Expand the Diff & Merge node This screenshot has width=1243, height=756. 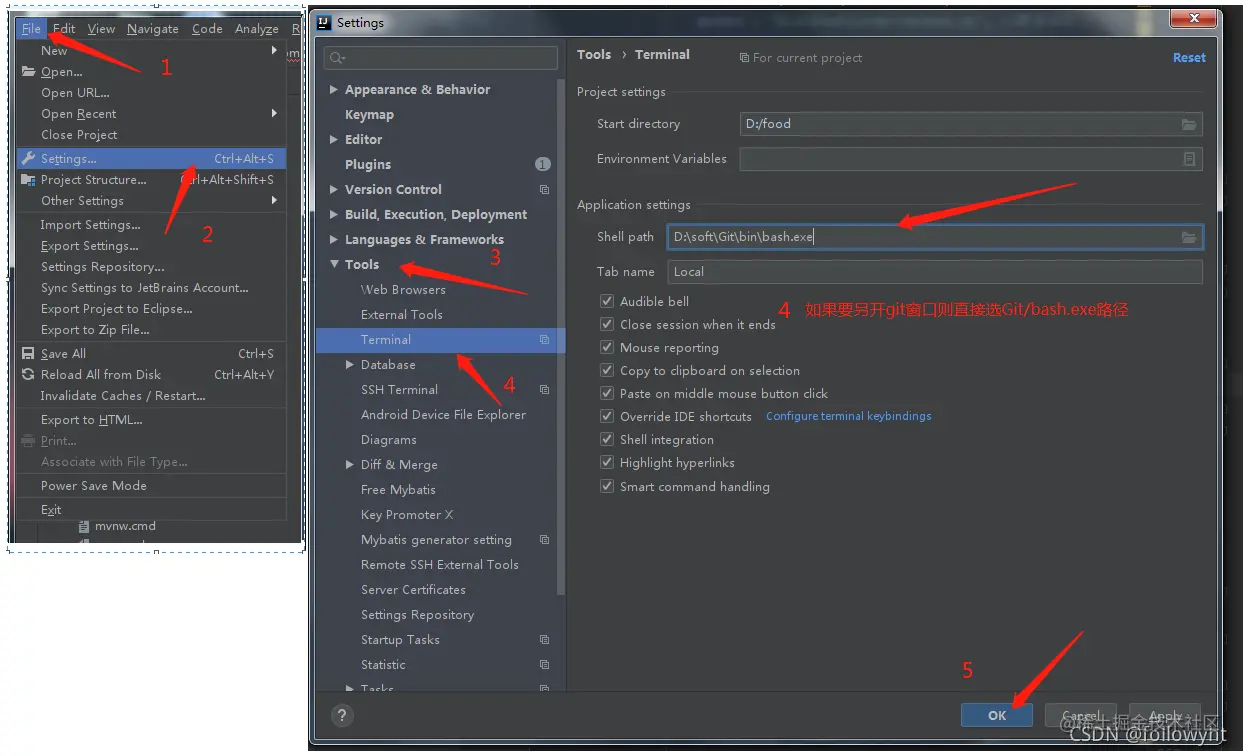350,465
